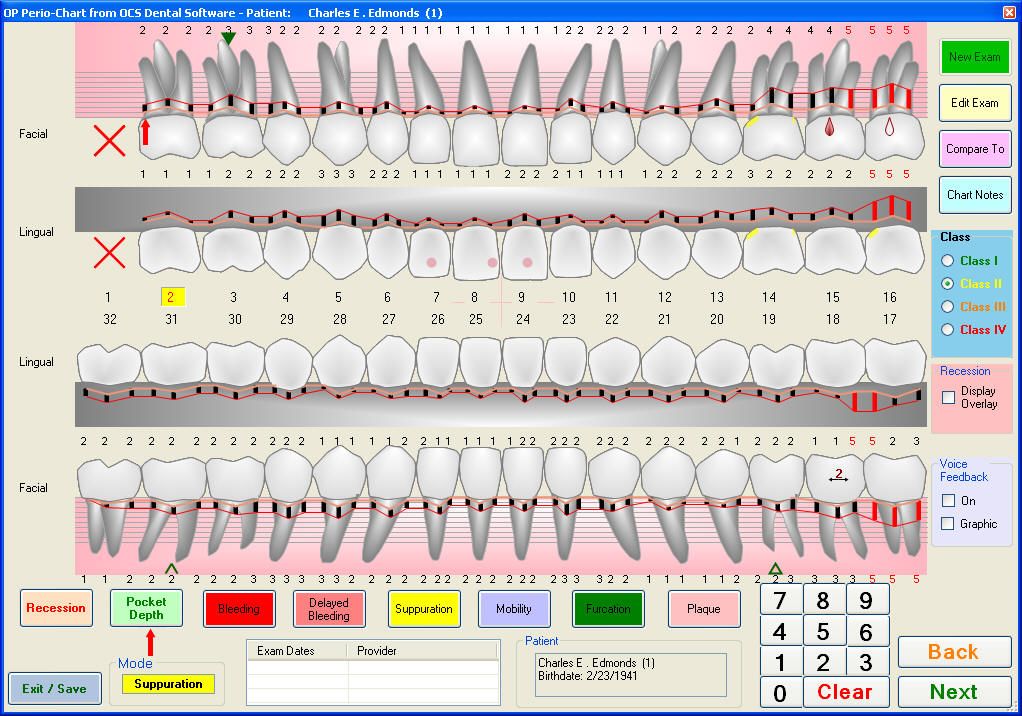Click the dark red bleeding drop on tooth 15
The height and width of the screenshot is (716, 1022).
click(829, 126)
